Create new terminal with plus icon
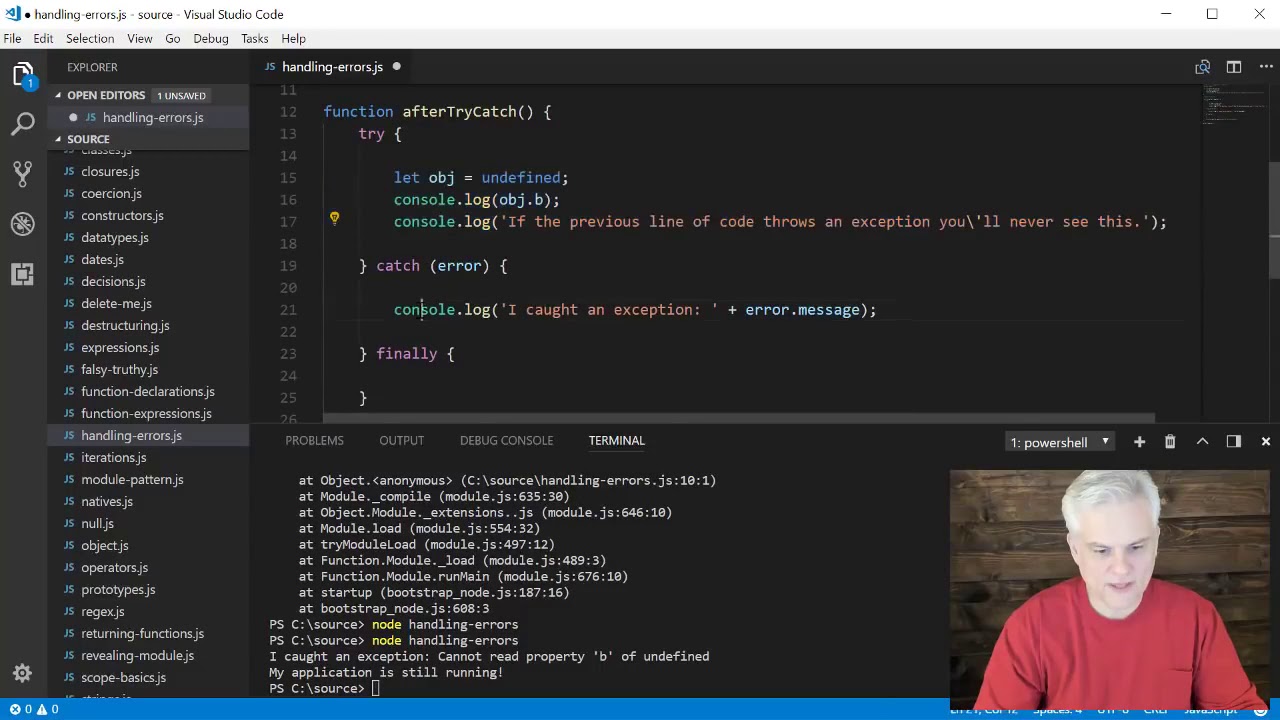Viewport: 1280px width, 720px height. point(1139,442)
